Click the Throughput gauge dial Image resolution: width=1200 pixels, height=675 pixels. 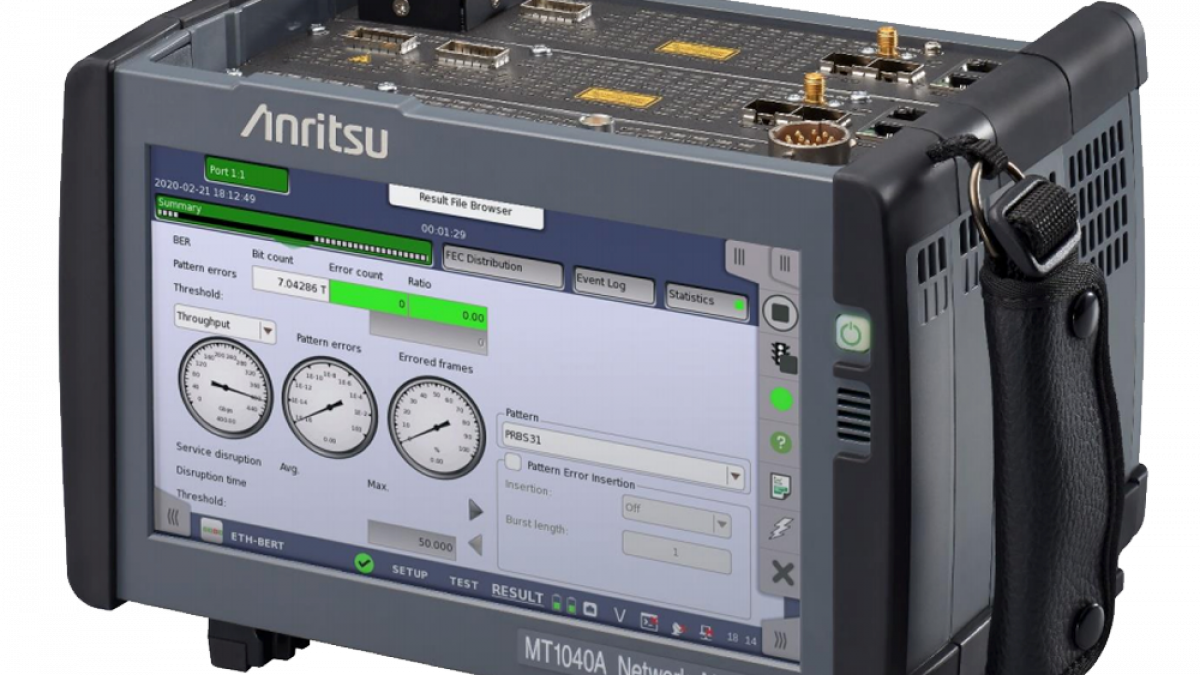225,389
